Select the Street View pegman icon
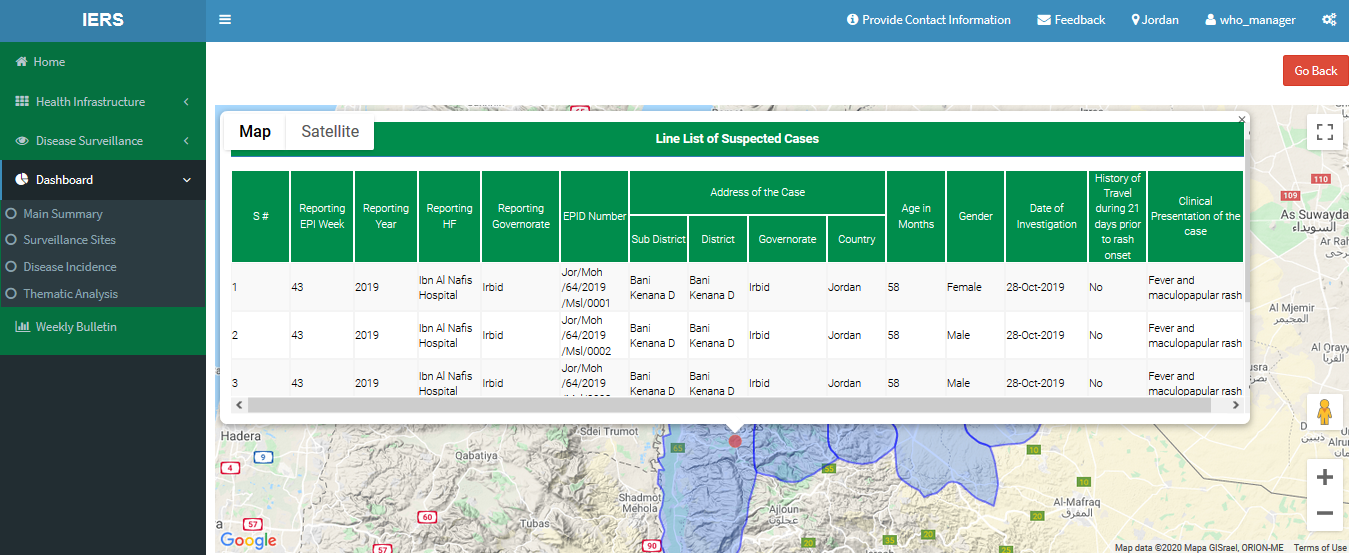Screen dimensions: 1350x555 (x=1325, y=412)
